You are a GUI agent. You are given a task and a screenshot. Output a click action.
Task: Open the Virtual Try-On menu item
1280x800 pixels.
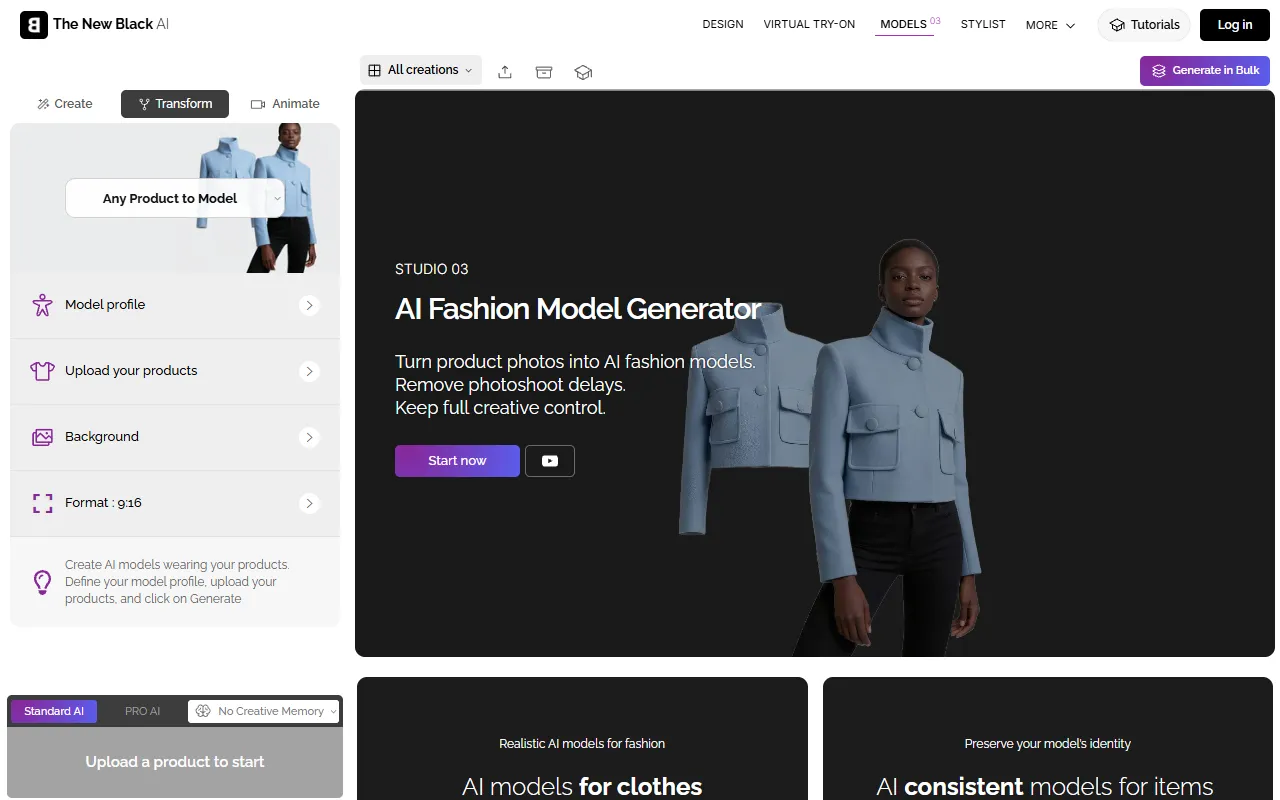[x=809, y=24]
